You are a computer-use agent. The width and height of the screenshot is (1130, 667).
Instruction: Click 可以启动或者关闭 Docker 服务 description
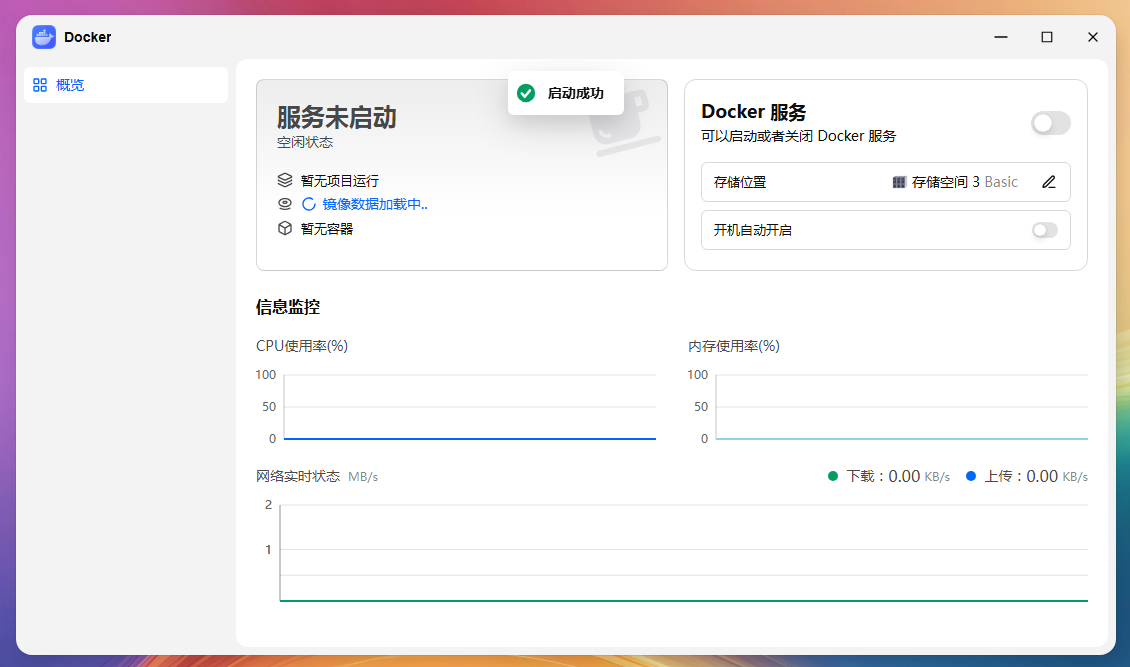tap(798, 136)
